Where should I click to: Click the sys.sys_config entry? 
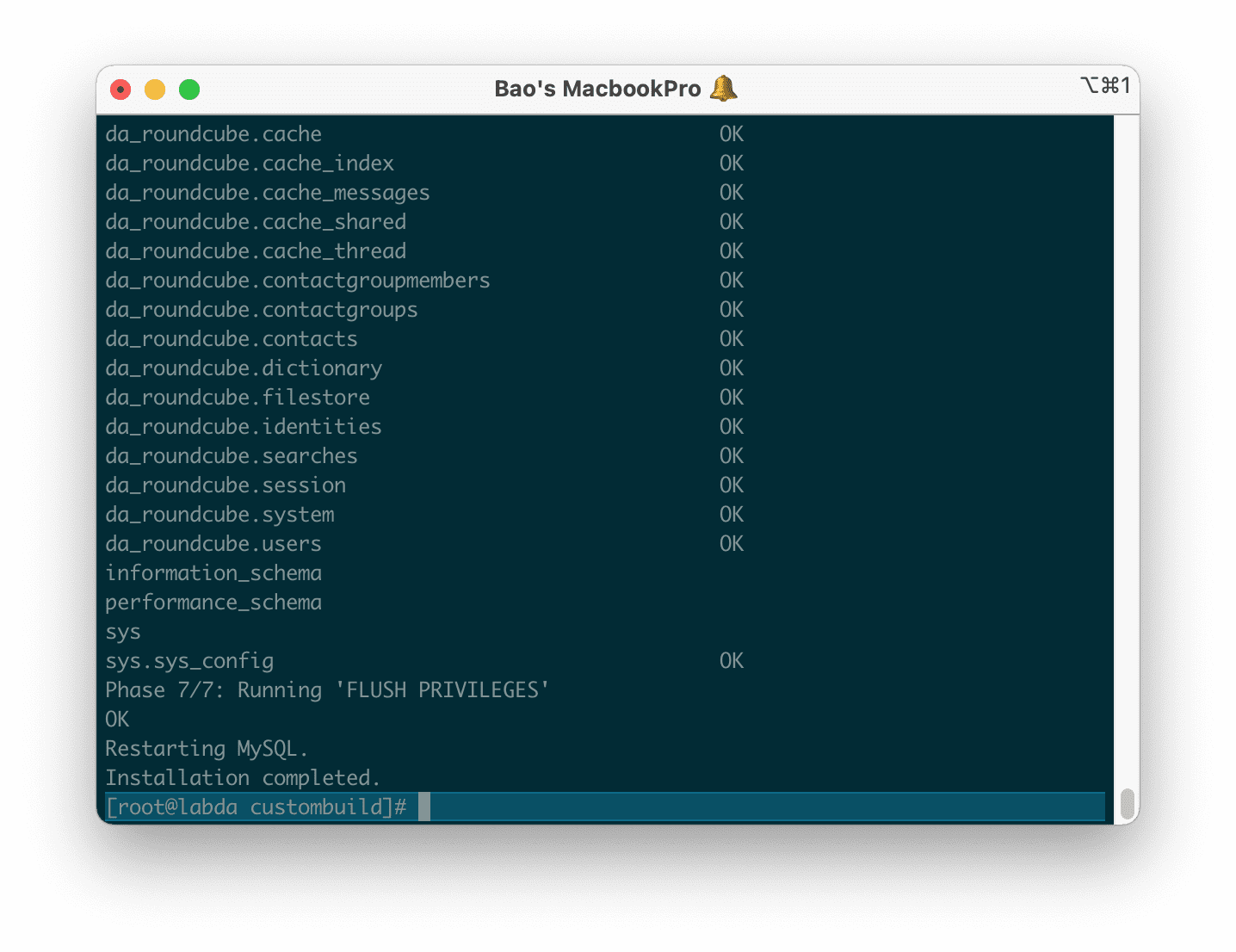tap(189, 660)
